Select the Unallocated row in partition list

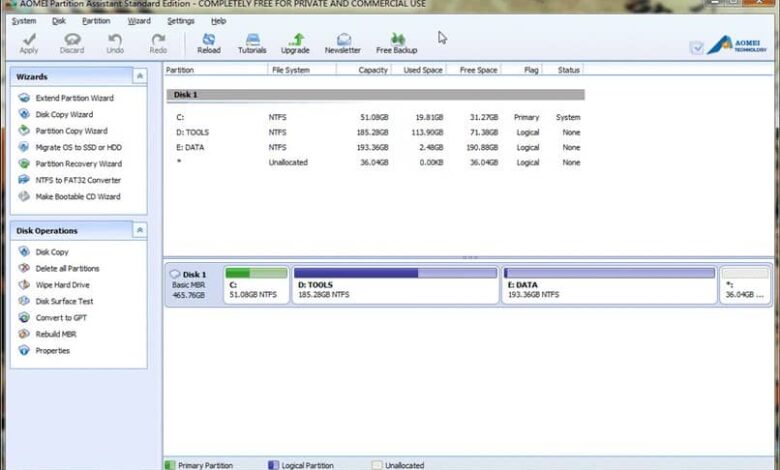click(x=376, y=162)
